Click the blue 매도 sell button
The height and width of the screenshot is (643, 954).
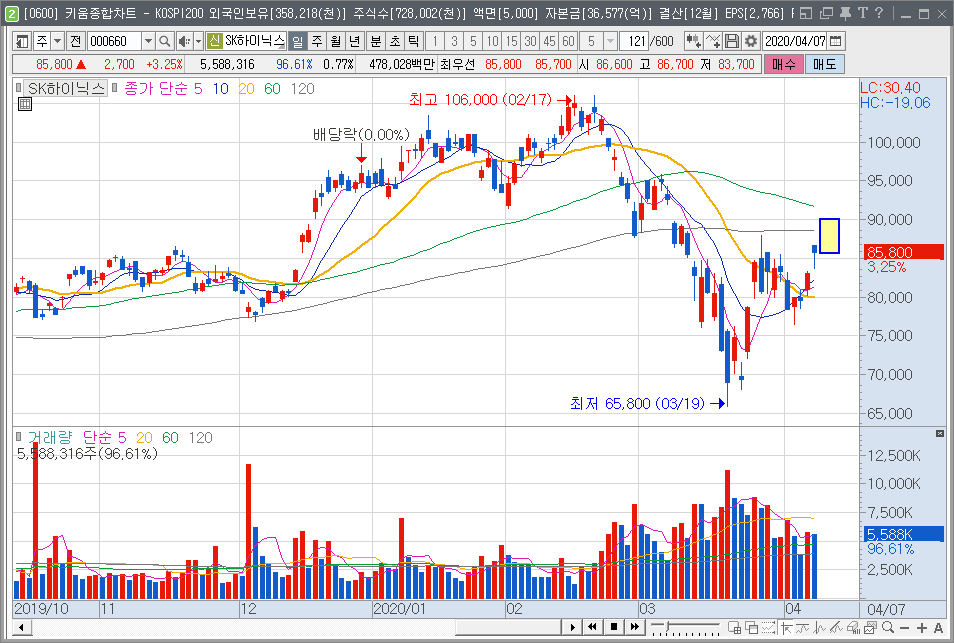(824, 64)
